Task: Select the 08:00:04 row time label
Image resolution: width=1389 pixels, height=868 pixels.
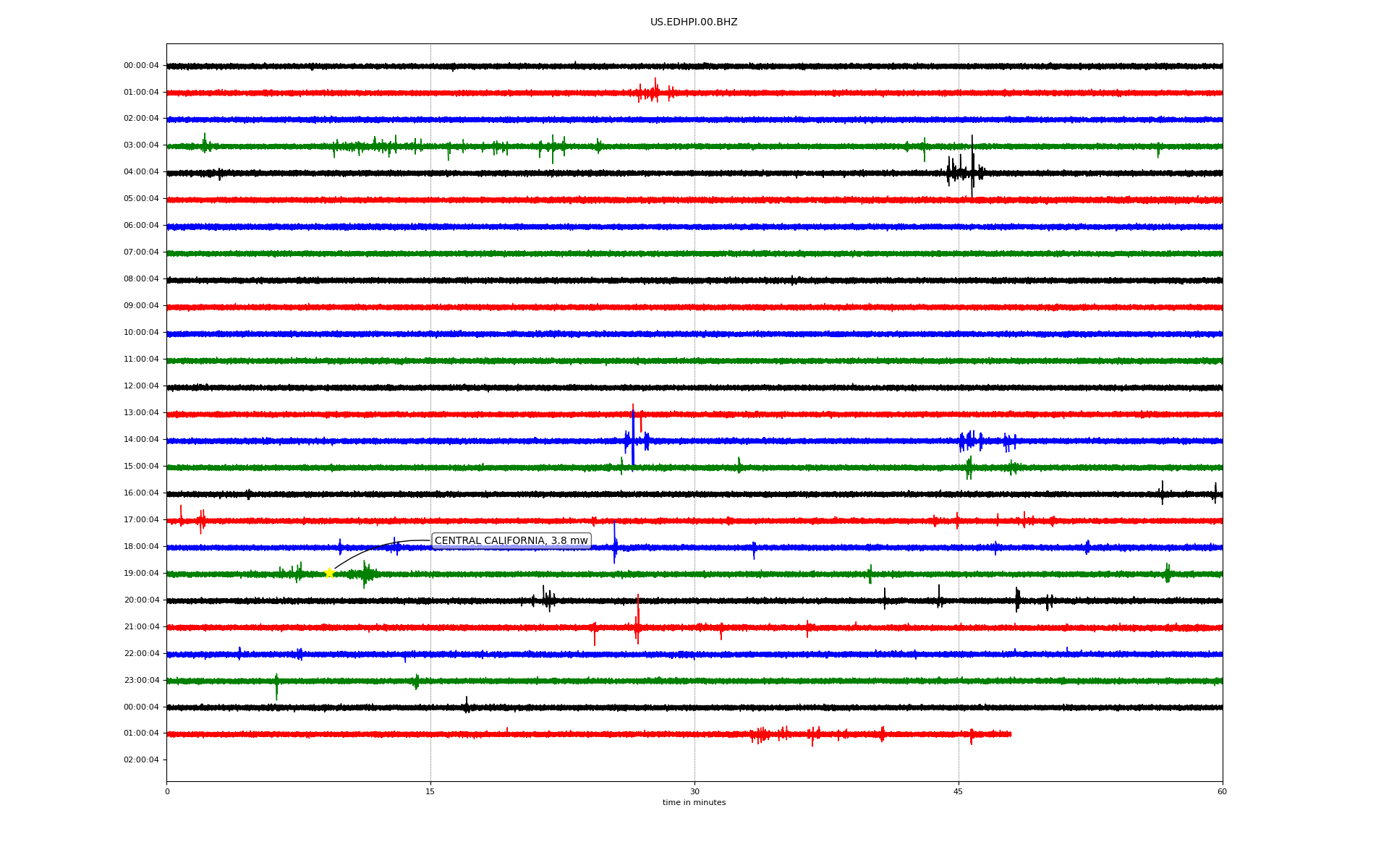Action: point(141,279)
